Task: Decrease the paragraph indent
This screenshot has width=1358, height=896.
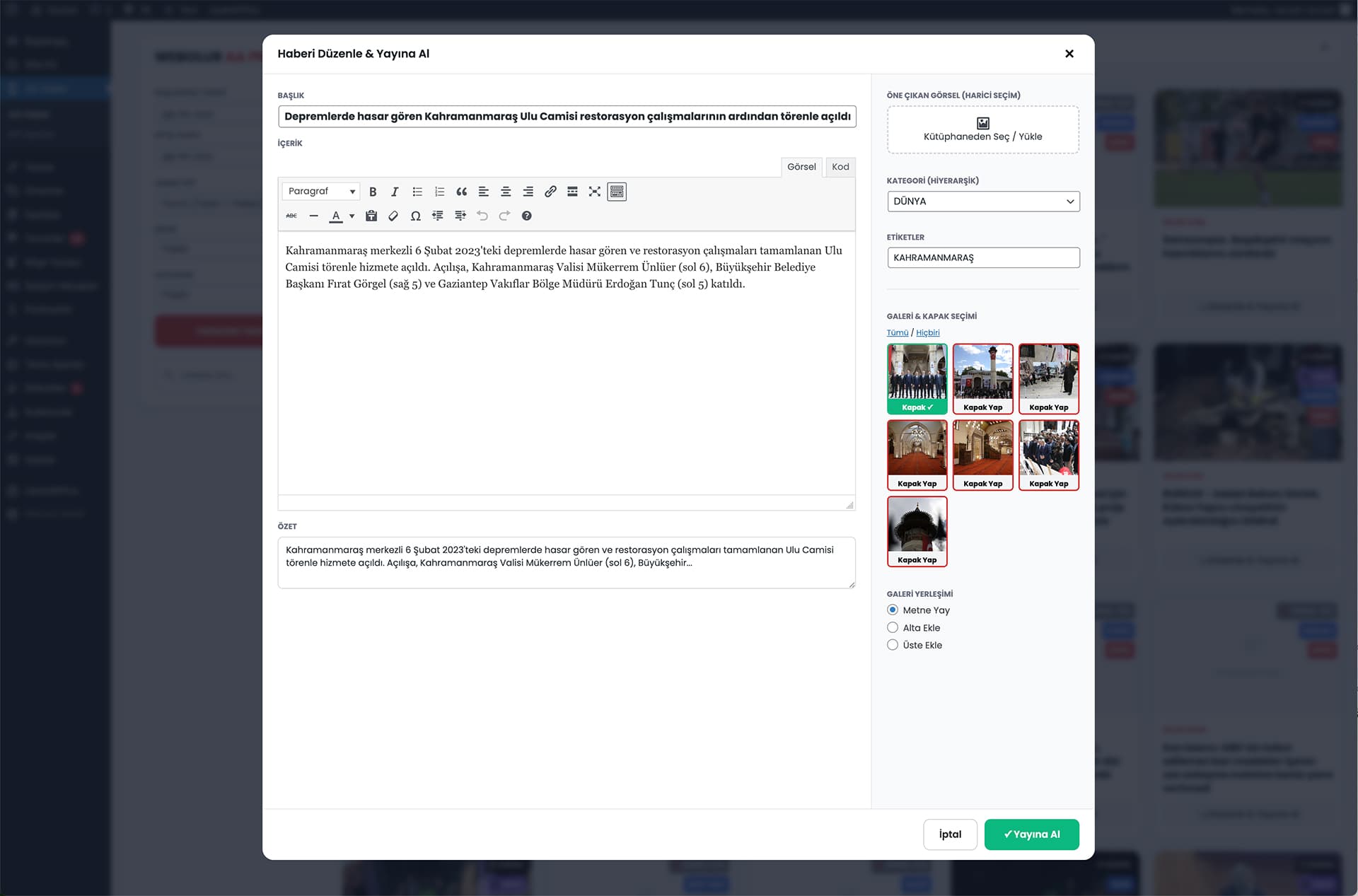Action: click(x=438, y=216)
